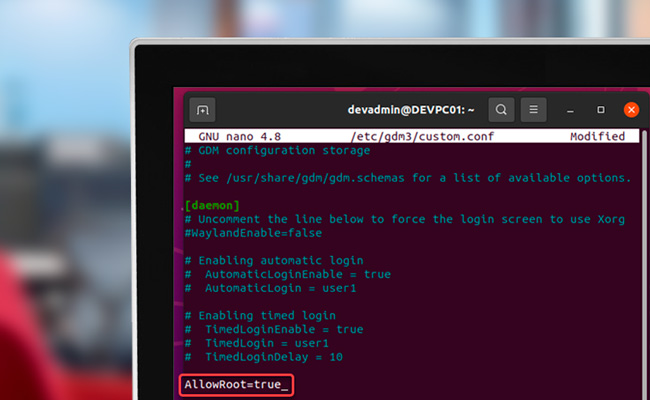Screen dimensions: 650x400
Task: Place cursor on #WaylandEnable=false line
Action: [253, 233]
